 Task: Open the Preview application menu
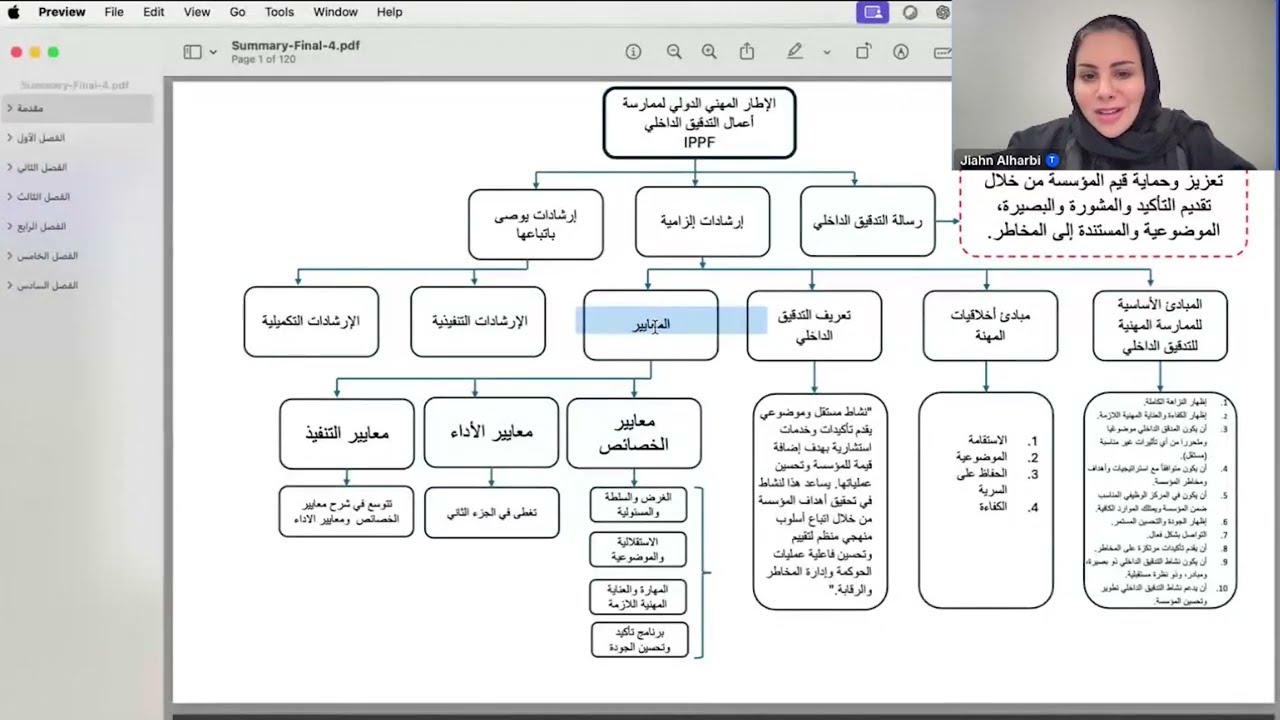pos(62,12)
